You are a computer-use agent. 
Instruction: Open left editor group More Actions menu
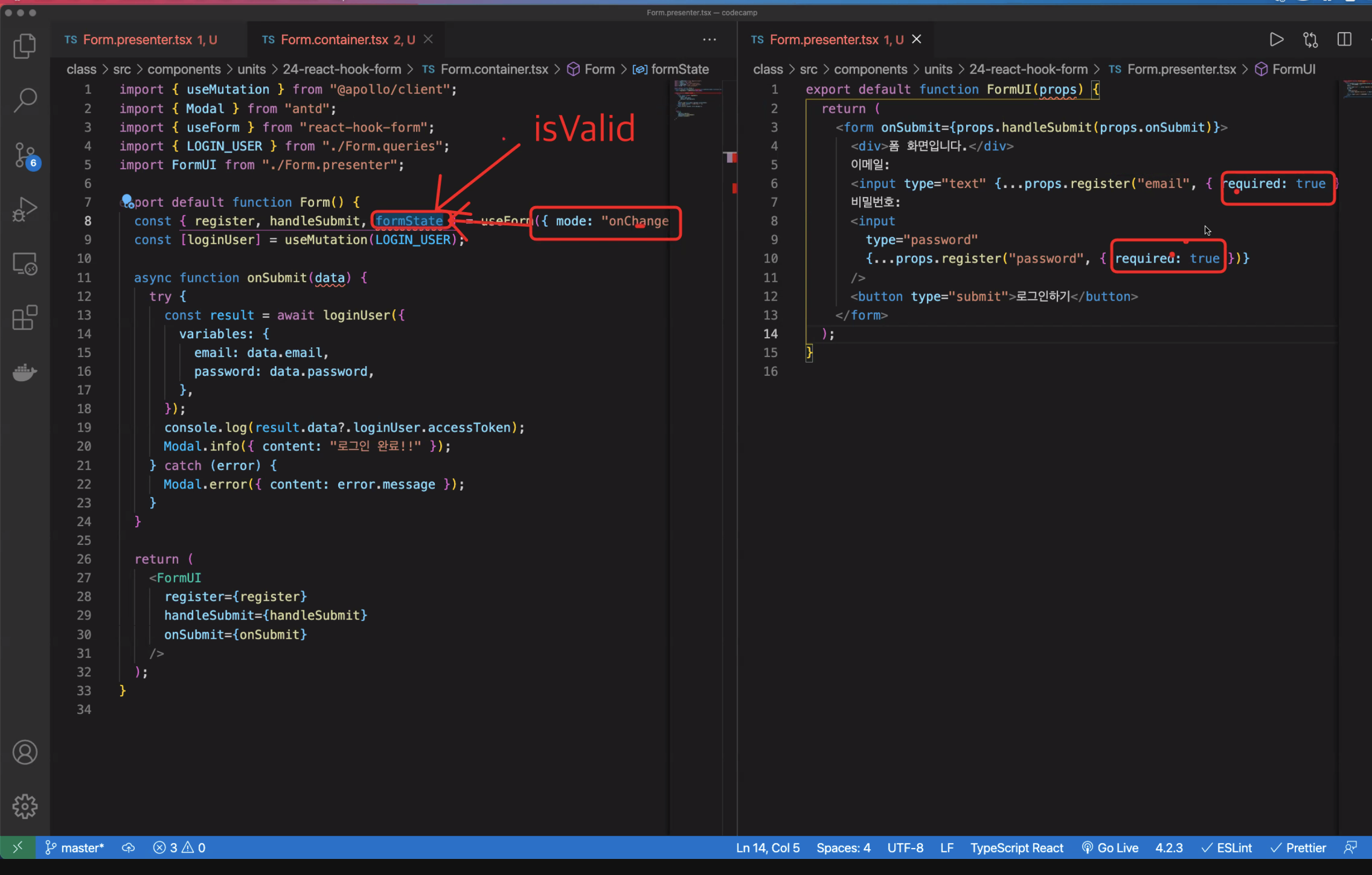[709, 39]
